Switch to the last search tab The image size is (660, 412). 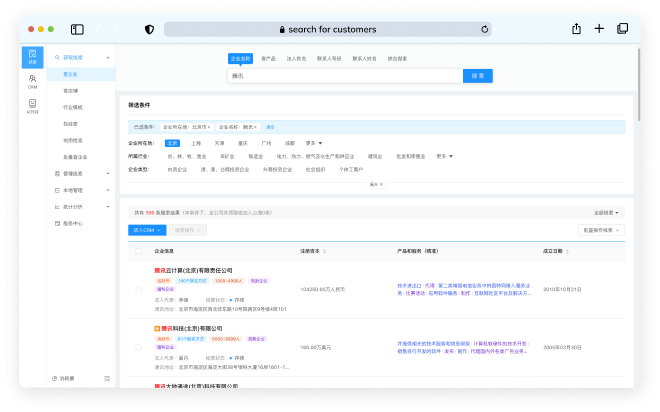[397, 58]
